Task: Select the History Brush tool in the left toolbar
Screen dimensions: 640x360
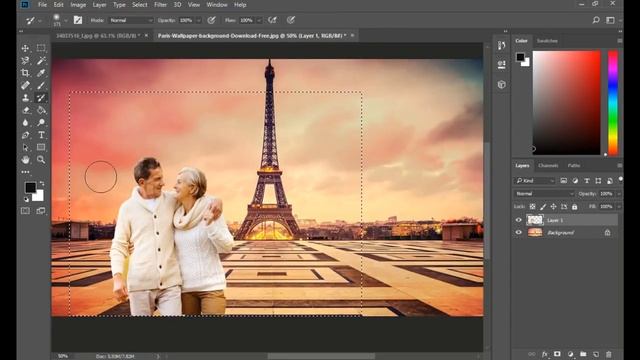Action: 41,98
